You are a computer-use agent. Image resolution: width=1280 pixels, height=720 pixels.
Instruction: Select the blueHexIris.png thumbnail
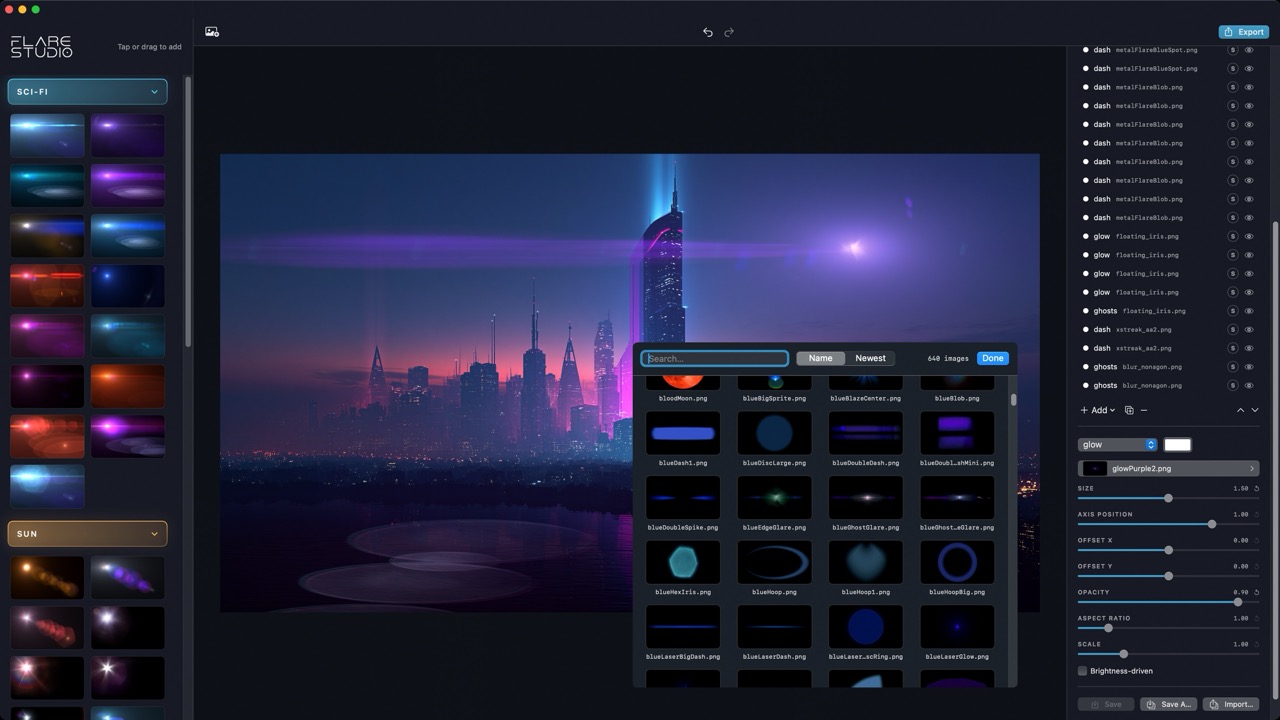pos(683,562)
